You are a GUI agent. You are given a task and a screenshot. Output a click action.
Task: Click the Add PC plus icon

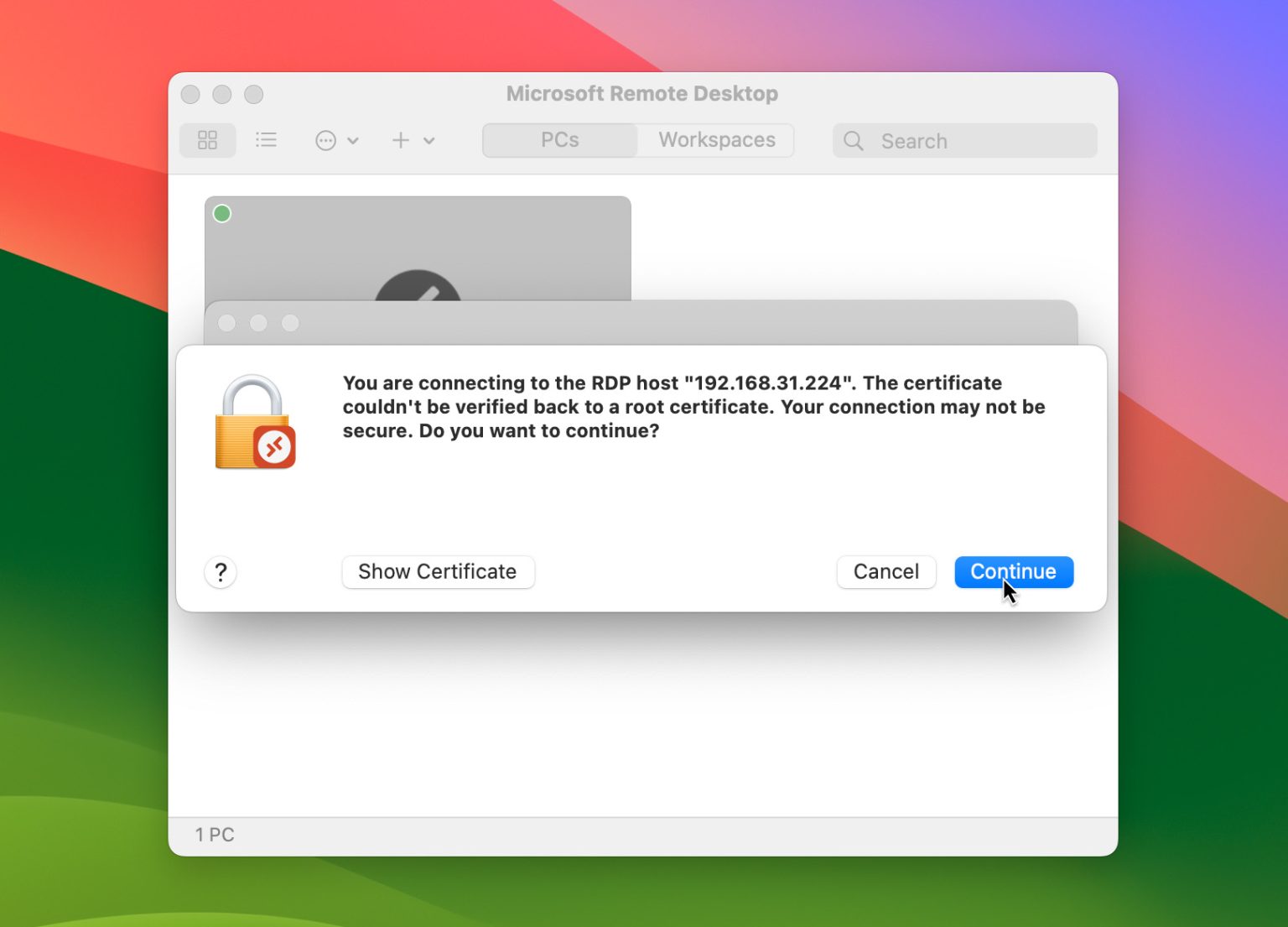(x=400, y=140)
